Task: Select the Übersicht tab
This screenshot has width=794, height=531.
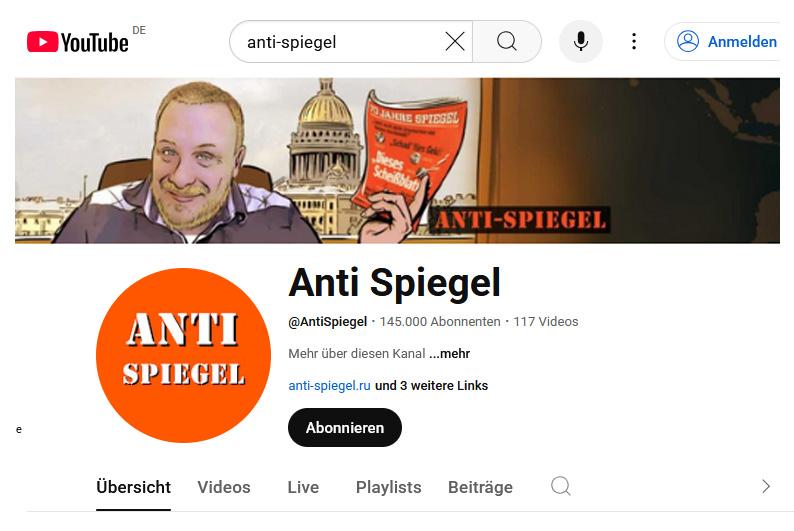Action: (x=133, y=487)
